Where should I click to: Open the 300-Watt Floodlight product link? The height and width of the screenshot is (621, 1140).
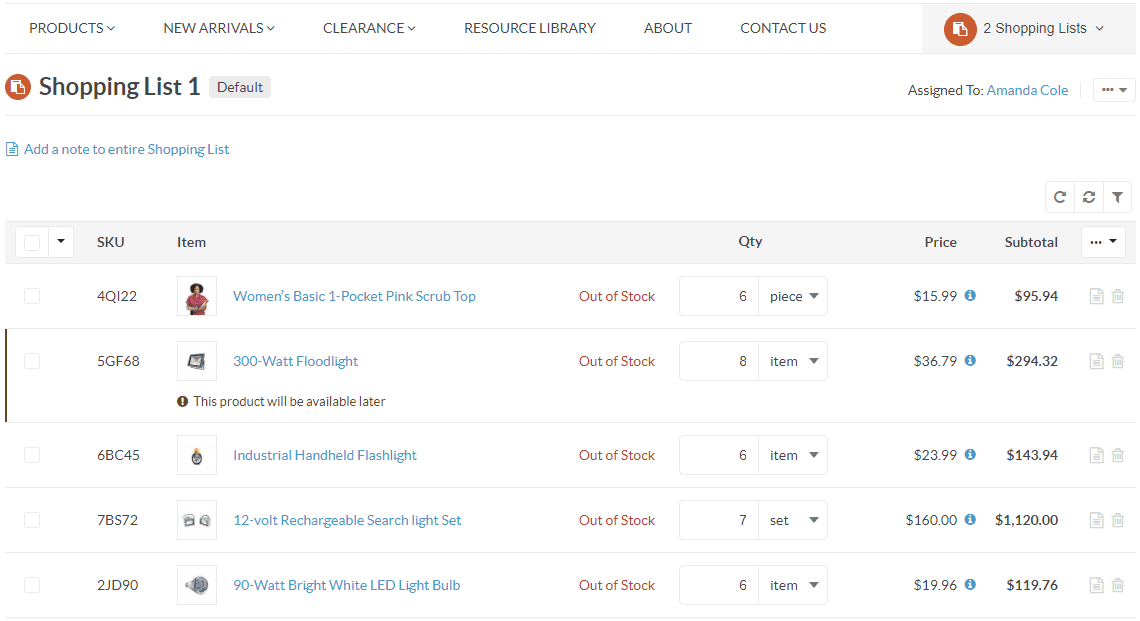(x=295, y=361)
